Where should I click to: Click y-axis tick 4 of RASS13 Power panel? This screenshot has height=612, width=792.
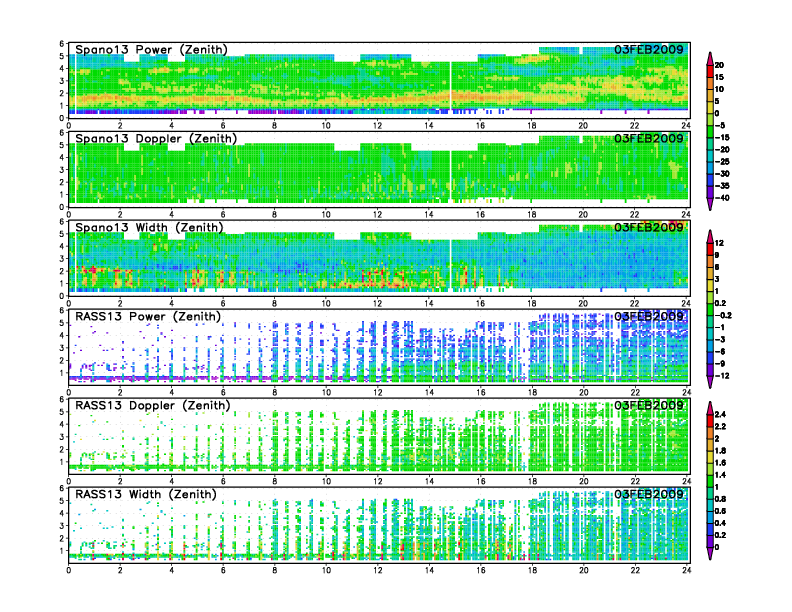click(62, 335)
